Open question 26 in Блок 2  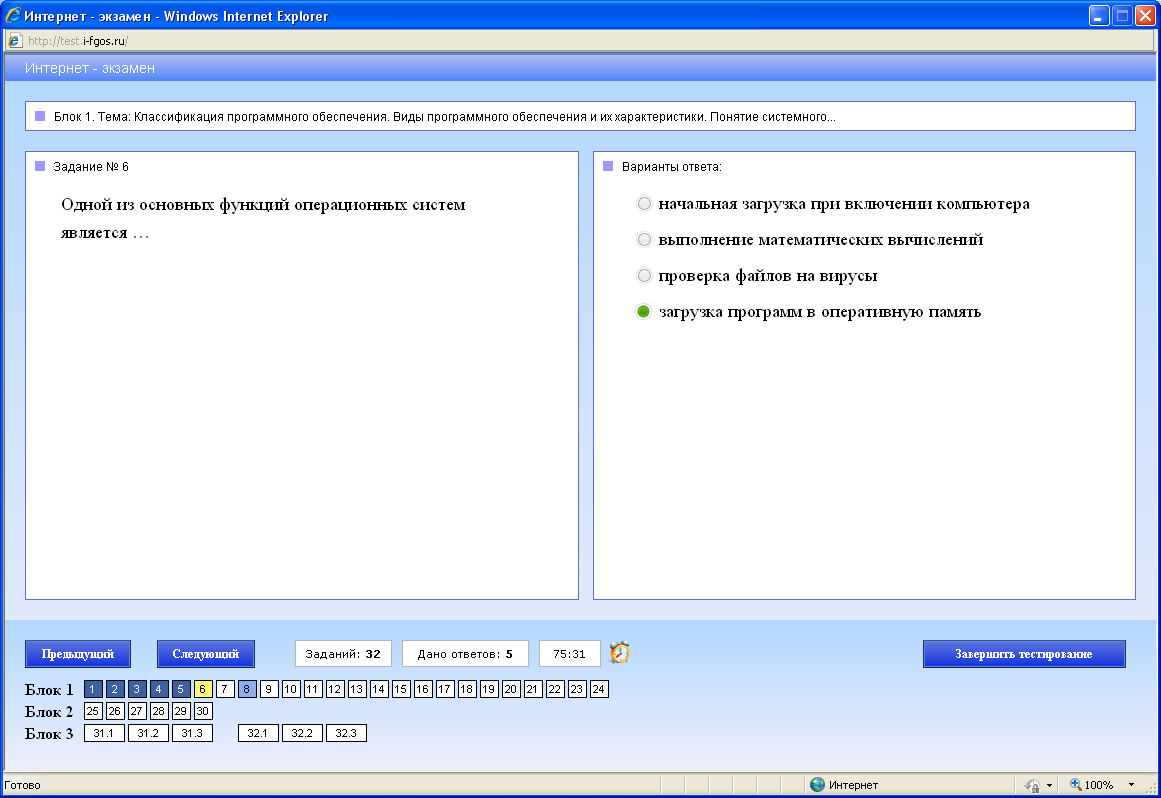(x=115, y=711)
